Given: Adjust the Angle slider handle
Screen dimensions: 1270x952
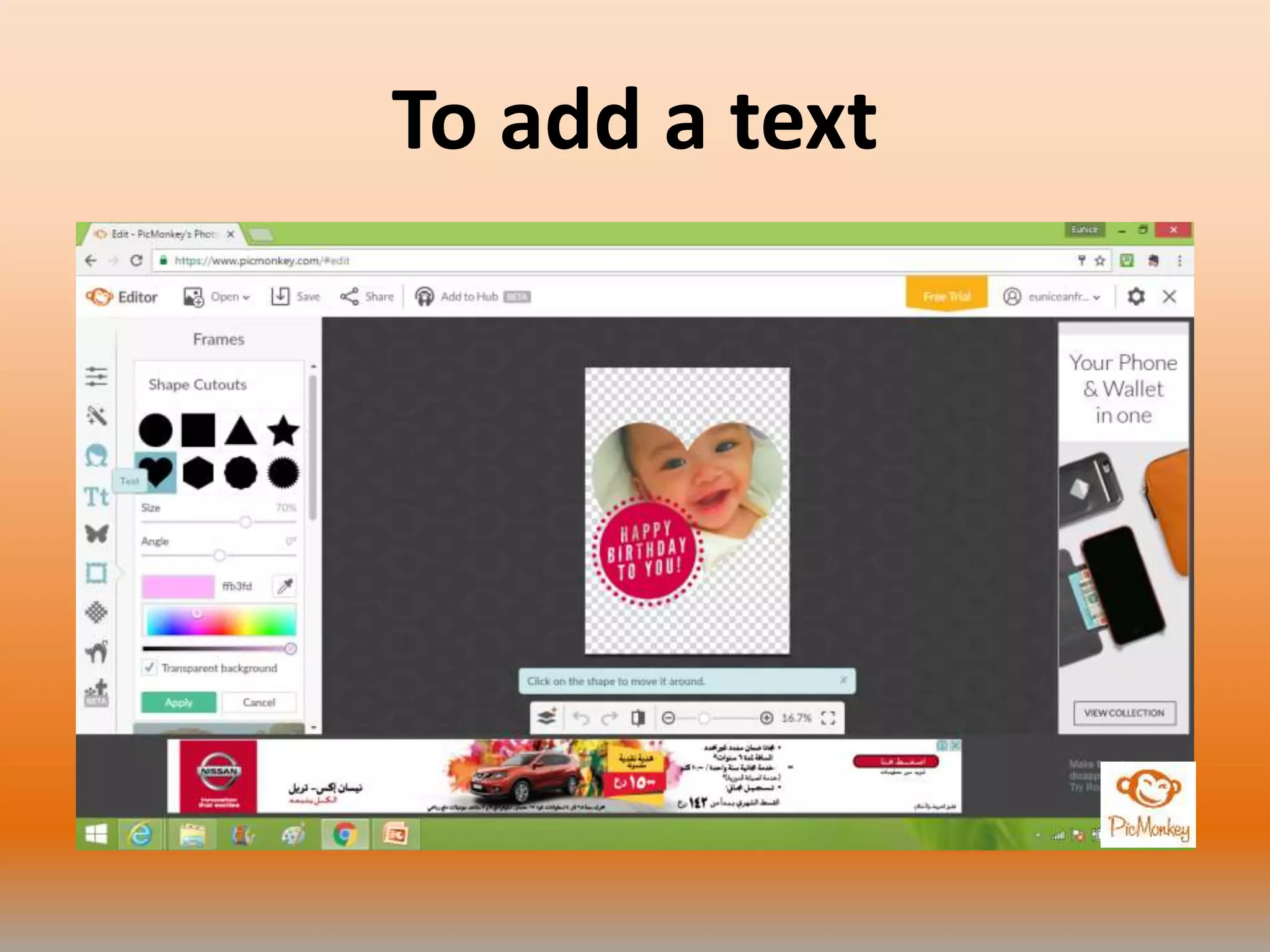Looking at the screenshot, I should (x=219, y=555).
